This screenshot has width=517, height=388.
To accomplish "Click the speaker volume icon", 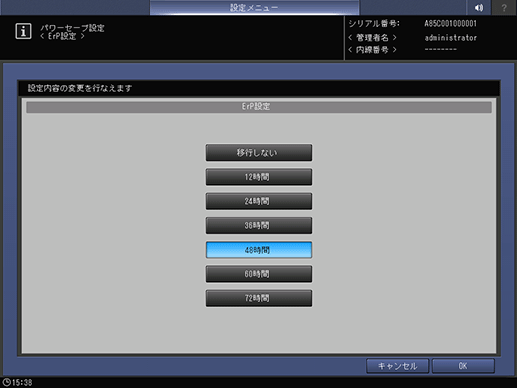I will 479,7.
